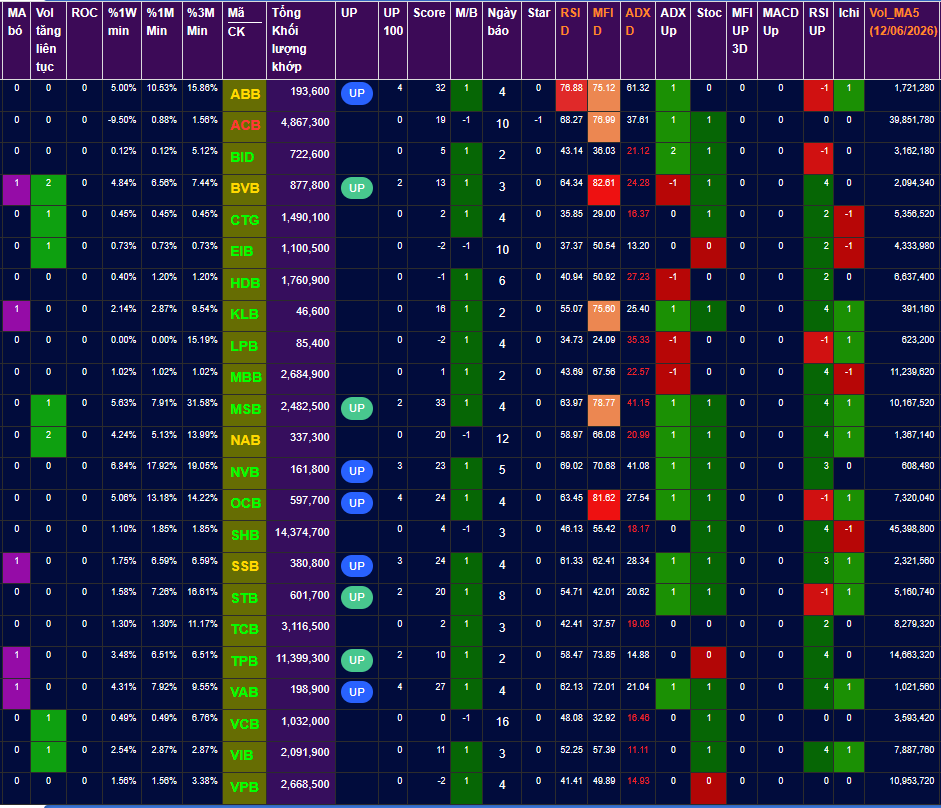Select the VPB stock ticker
Image resolution: width=941 pixels, height=808 pixels.
pyautogui.click(x=244, y=786)
